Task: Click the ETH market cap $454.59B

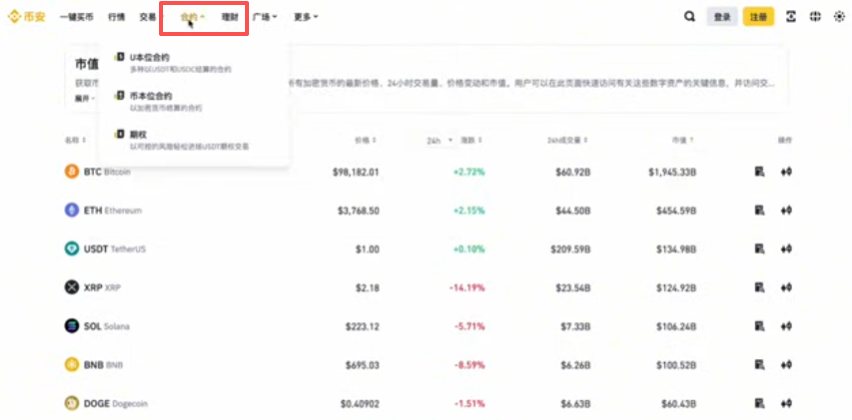Action: (x=676, y=210)
